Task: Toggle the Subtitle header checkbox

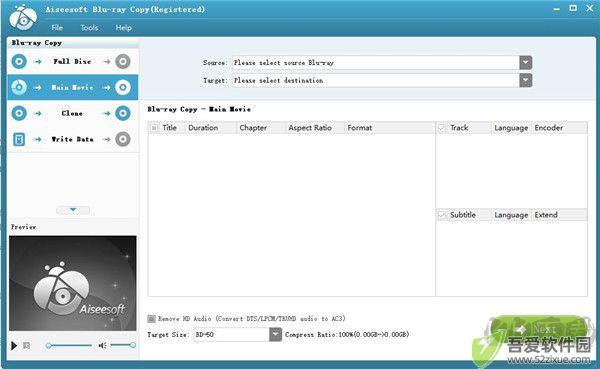Action: click(x=442, y=215)
